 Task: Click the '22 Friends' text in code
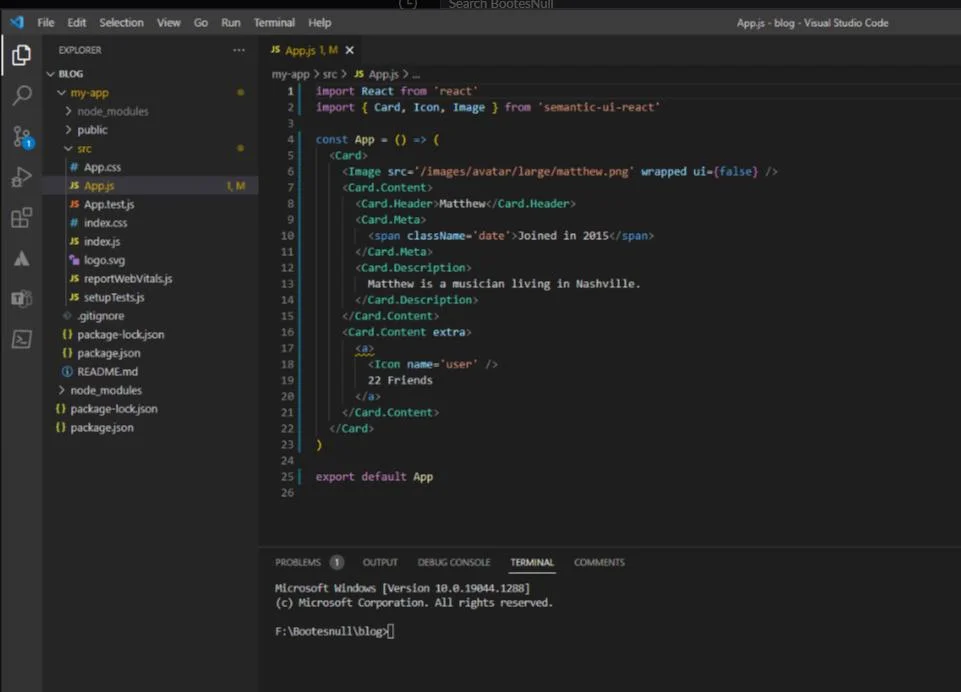pos(400,381)
